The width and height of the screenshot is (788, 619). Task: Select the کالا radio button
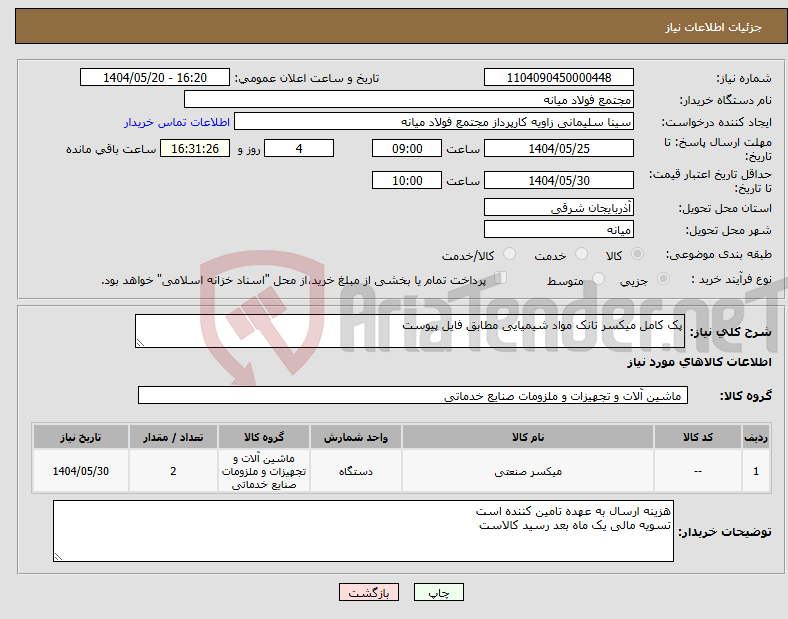(x=637, y=254)
